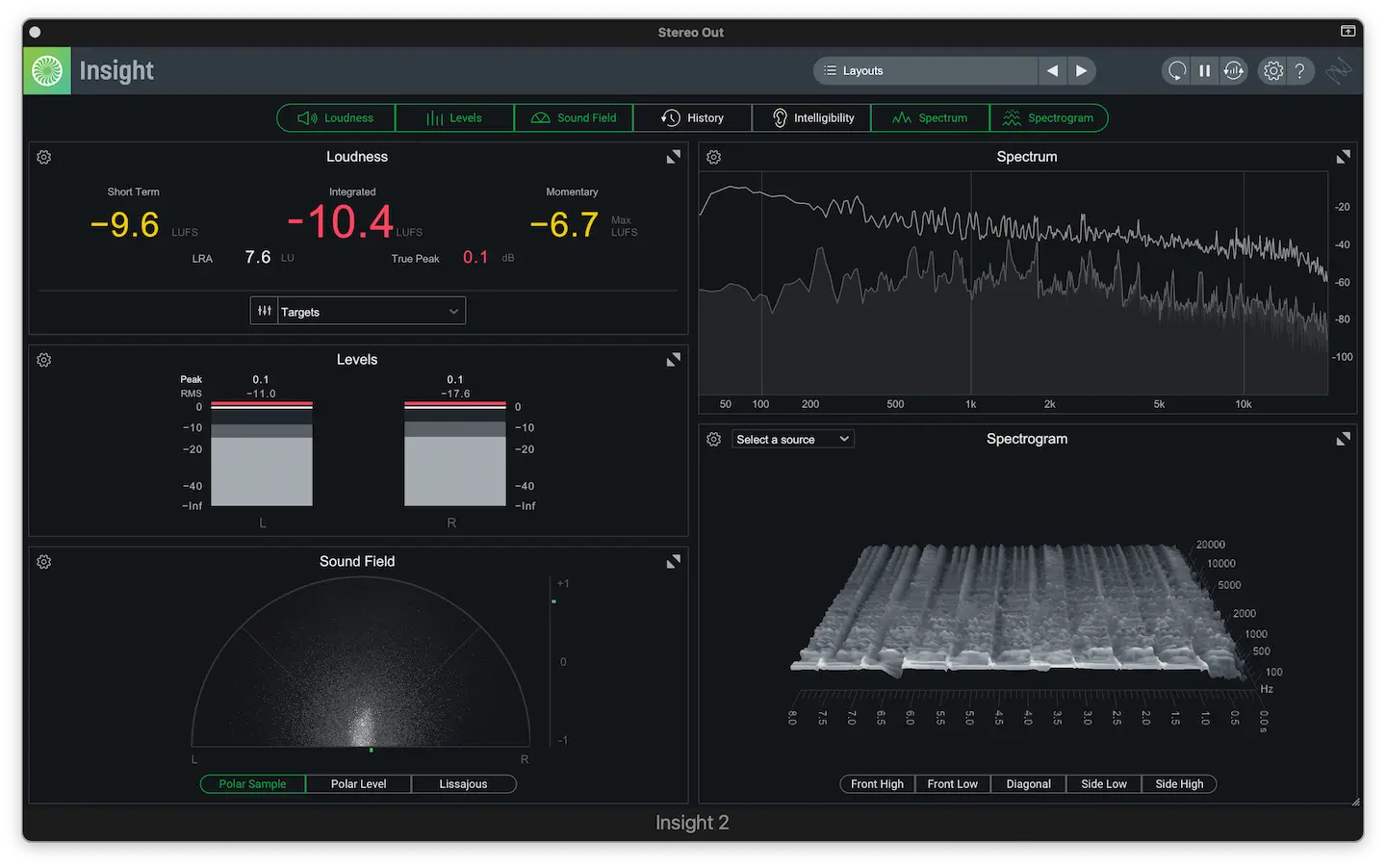This screenshot has width=1386, height=868.
Task: Click the reset meters circular arrow icon
Action: coord(1176,71)
